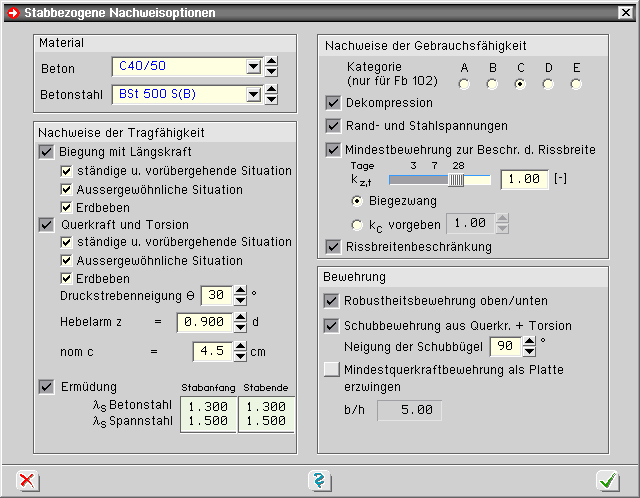The height and width of the screenshot is (498, 640).
Task: Toggle Biegung mit Längskraft checkbox
Action: click(46, 152)
